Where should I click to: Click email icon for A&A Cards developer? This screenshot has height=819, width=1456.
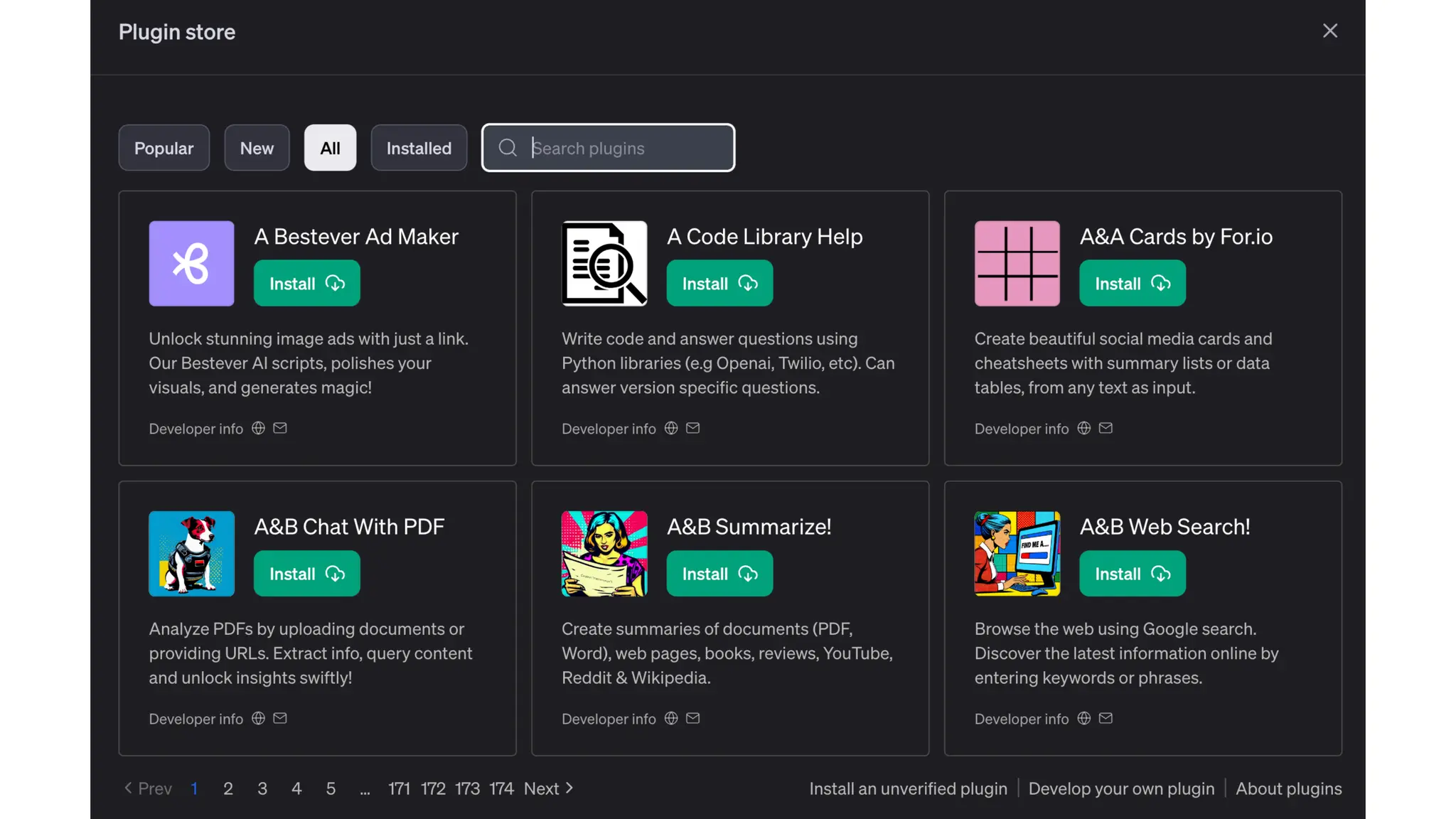point(1106,428)
